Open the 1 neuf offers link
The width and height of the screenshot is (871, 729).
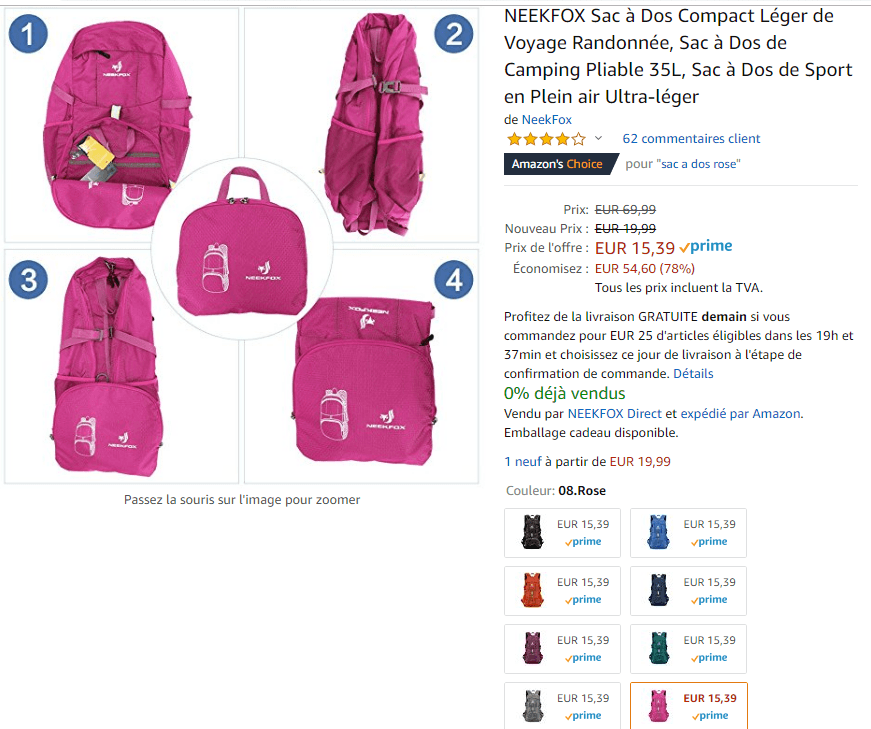[x=523, y=461]
